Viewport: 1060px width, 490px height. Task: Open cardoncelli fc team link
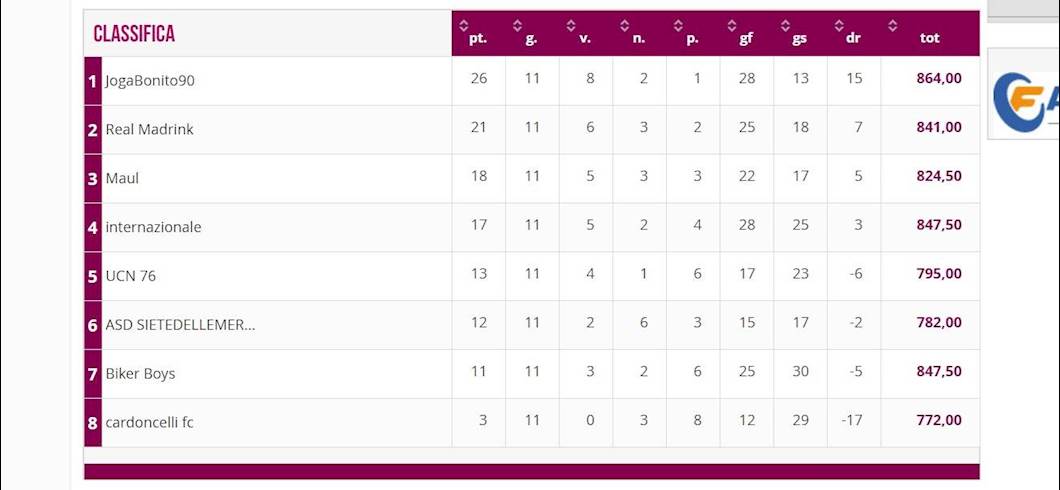[x=149, y=423]
